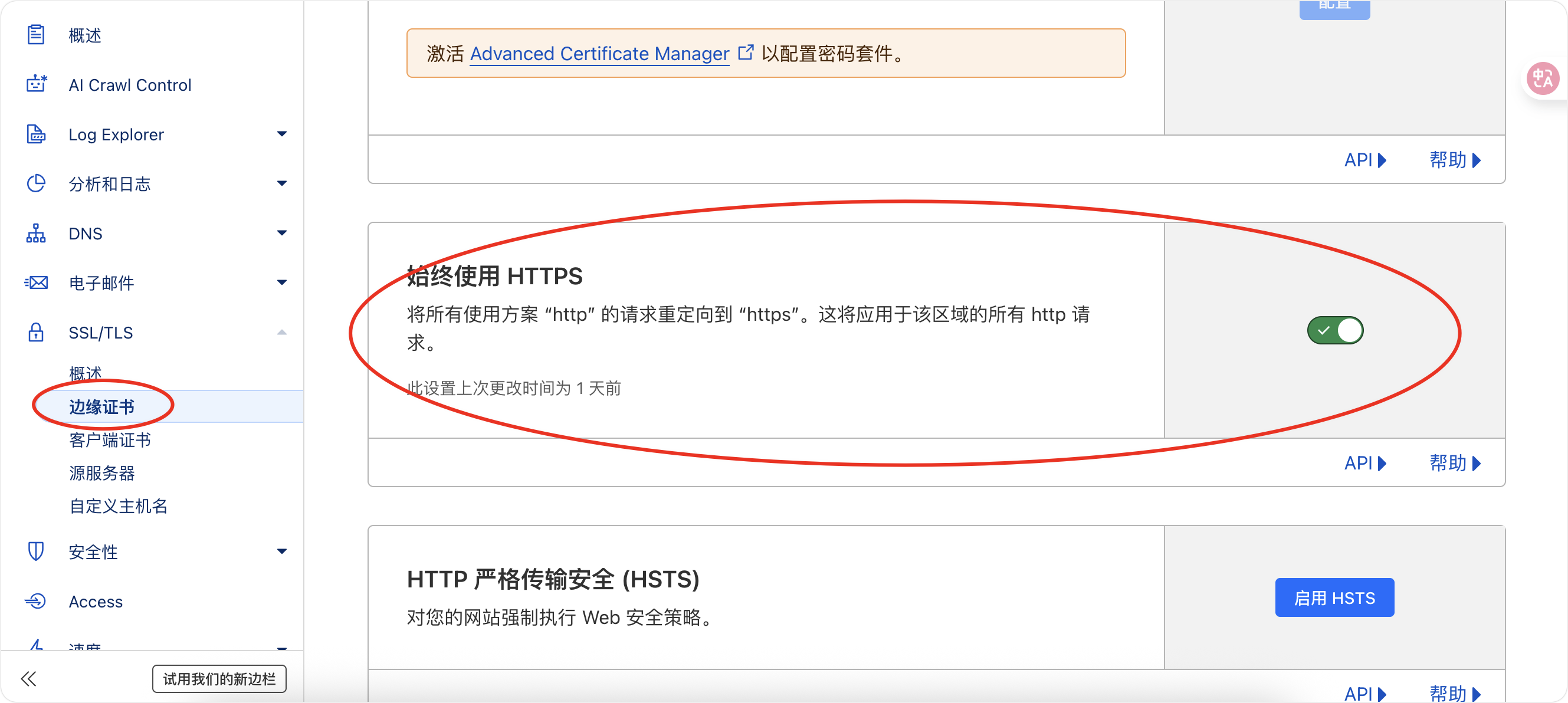Open 帮助 link in the top card footer
This screenshot has height=703, width=1568.
tap(1455, 160)
